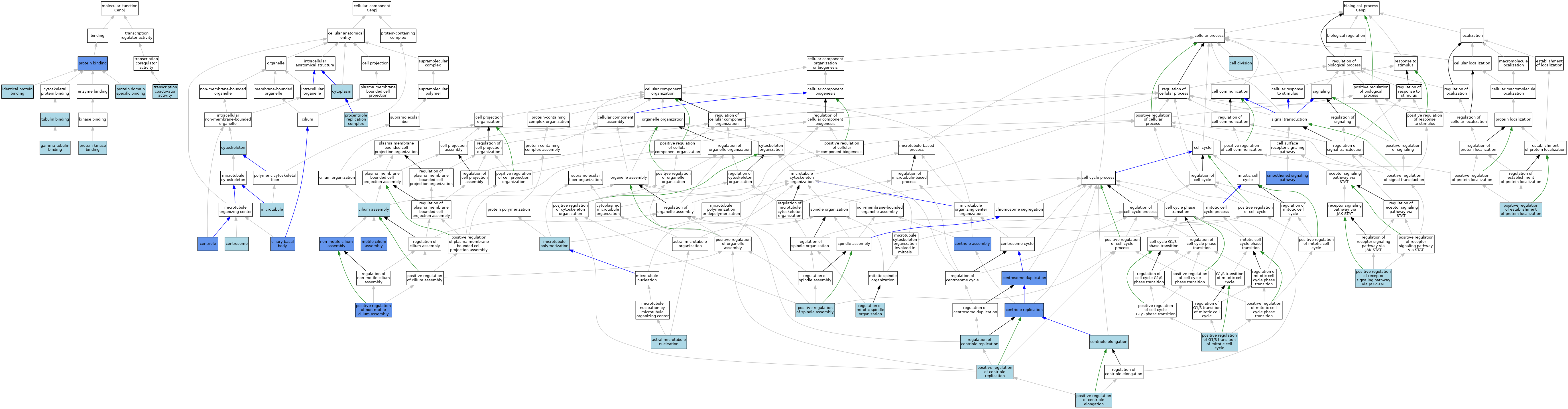Click 'positive regulation of G1/S transition' node
This screenshot has width=1568, height=409.
(x=1219, y=341)
